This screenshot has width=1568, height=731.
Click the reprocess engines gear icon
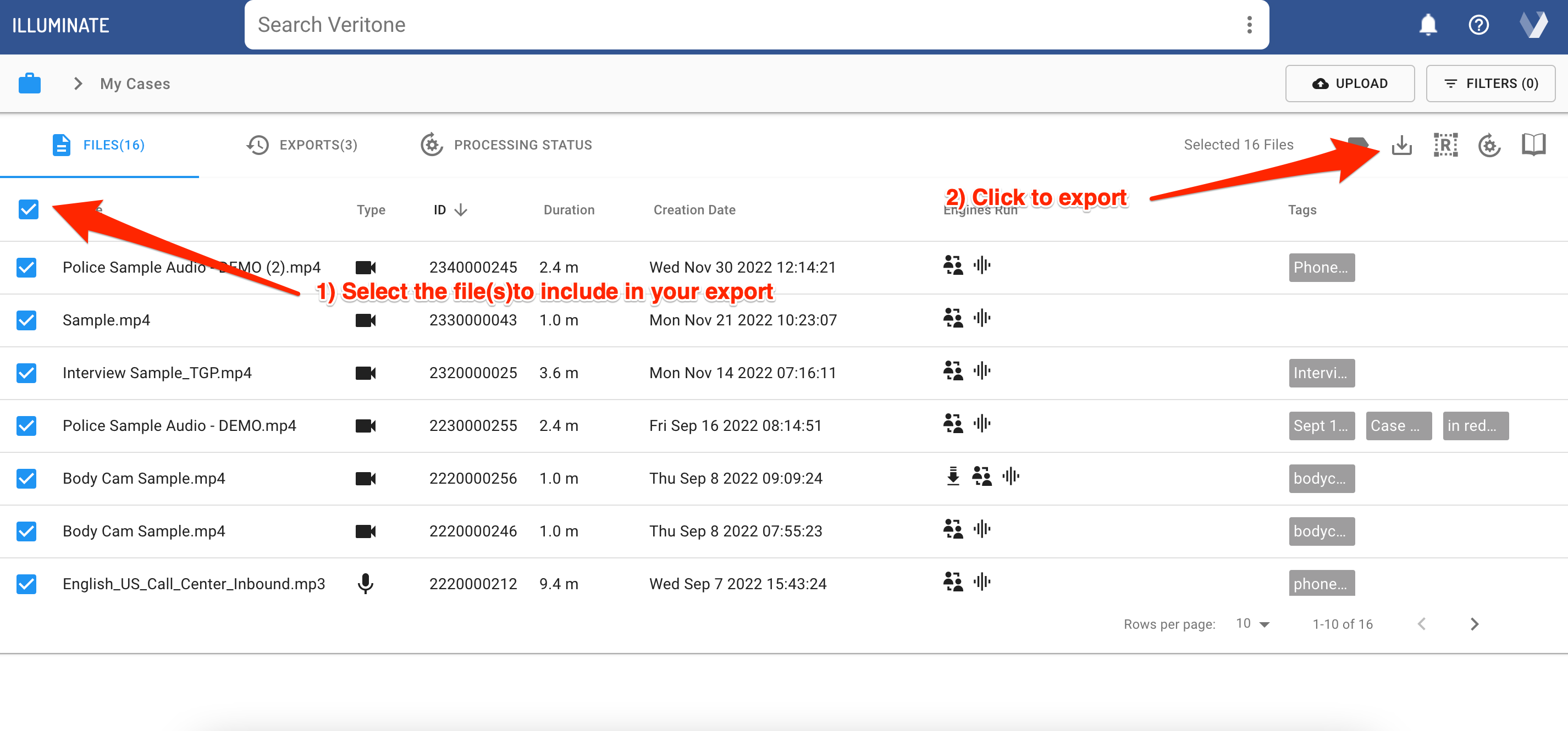pos(1489,144)
